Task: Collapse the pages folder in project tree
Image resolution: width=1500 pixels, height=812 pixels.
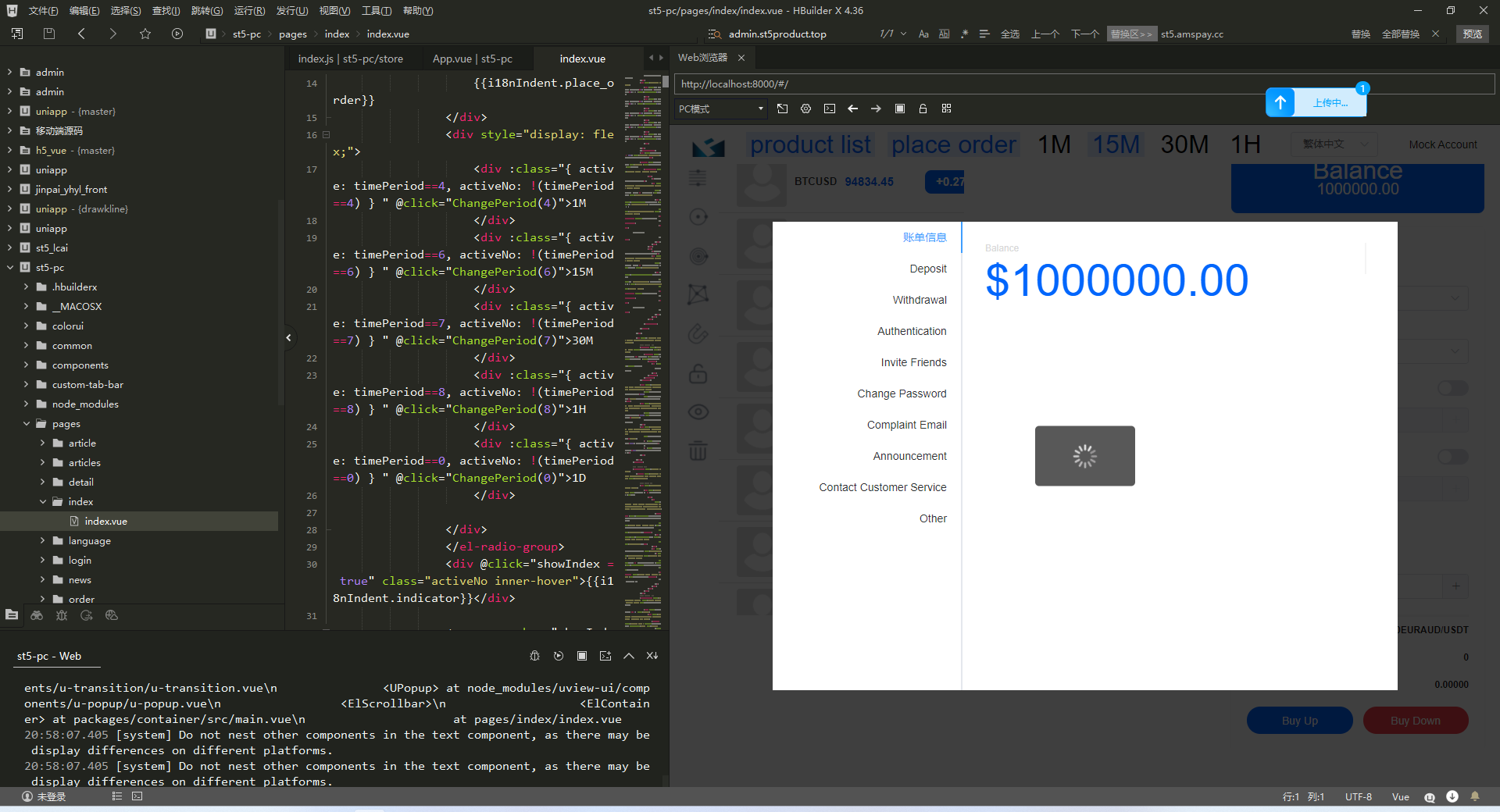Action: tap(27, 424)
